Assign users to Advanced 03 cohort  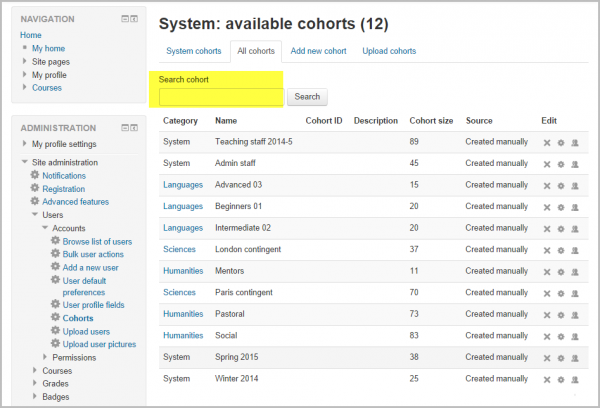(575, 186)
